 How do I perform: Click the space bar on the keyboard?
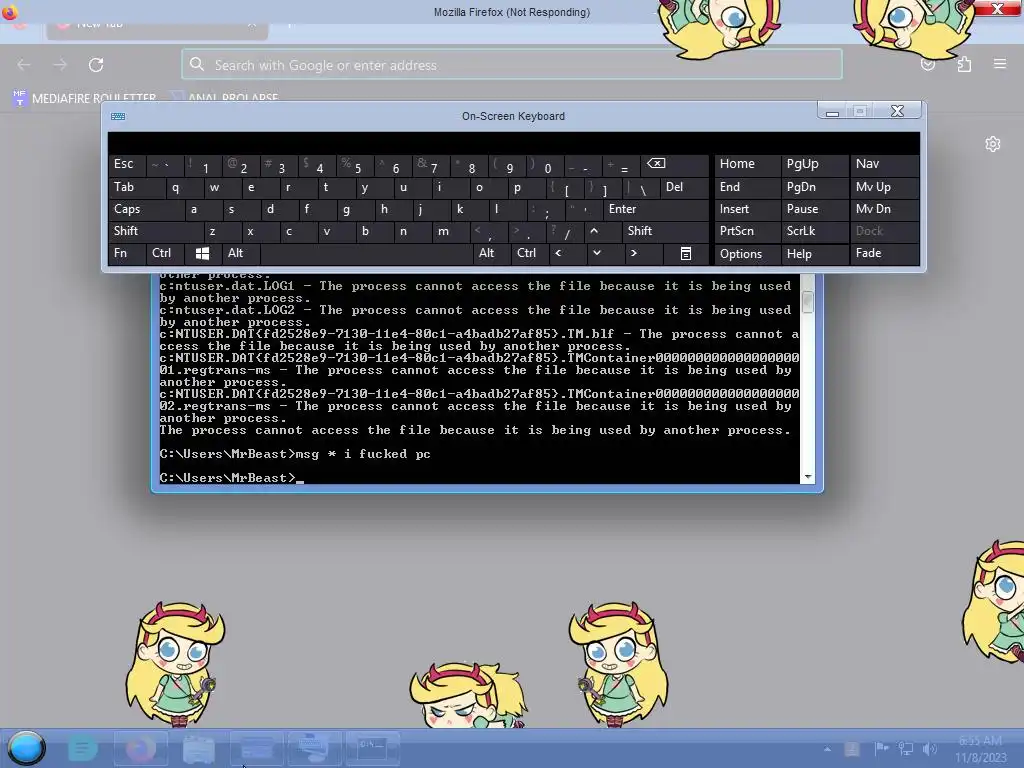pyautogui.click(x=366, y=253)
